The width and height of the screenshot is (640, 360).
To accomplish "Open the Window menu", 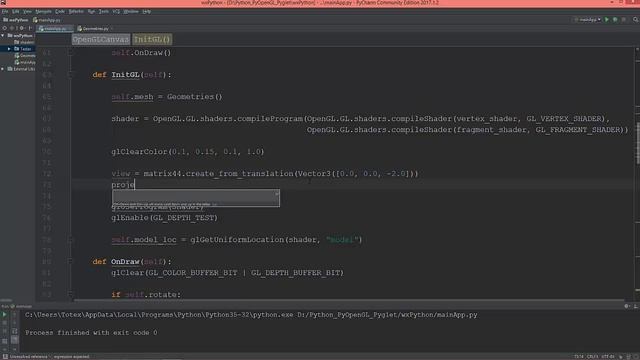I will coord(131,11).
